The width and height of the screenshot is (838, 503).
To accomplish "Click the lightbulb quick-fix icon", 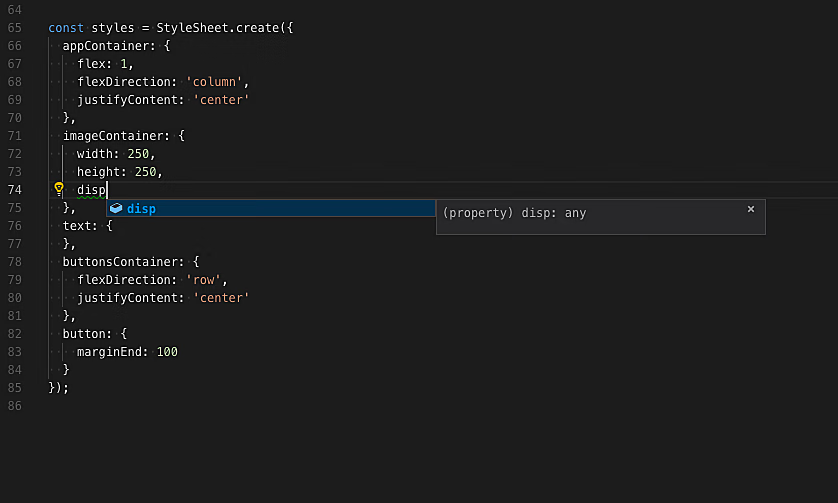I will pyautogui.click(x=59, y=189).
